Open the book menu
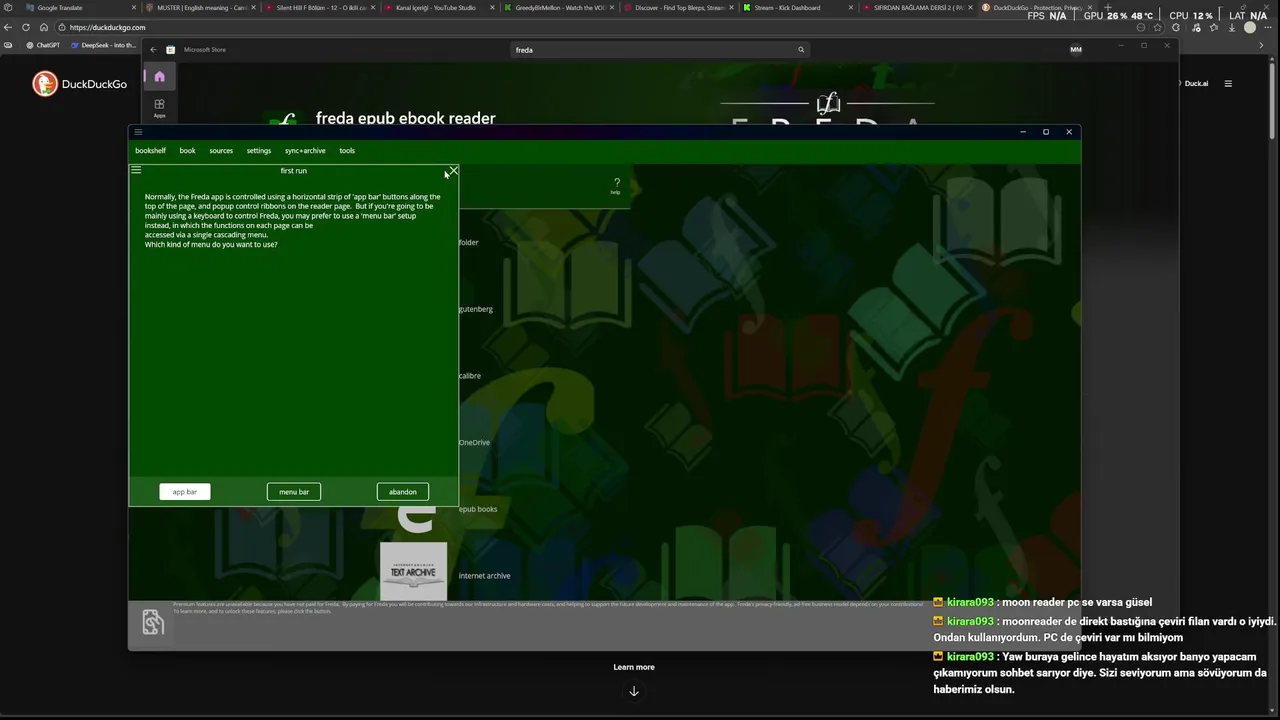Screen dimensions: 1280x720 (x=187, y=151)
